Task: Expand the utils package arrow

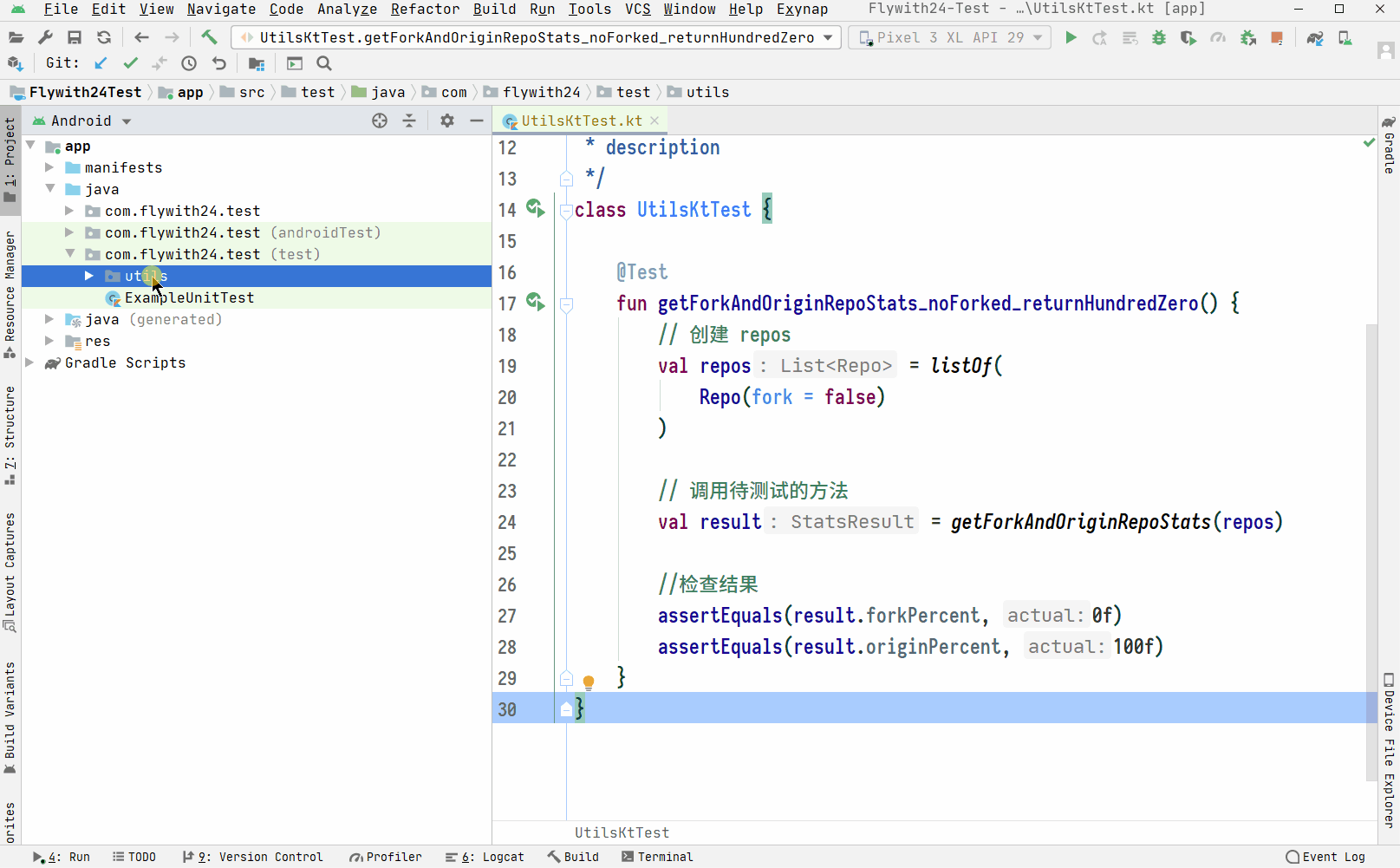Action: 88,276
